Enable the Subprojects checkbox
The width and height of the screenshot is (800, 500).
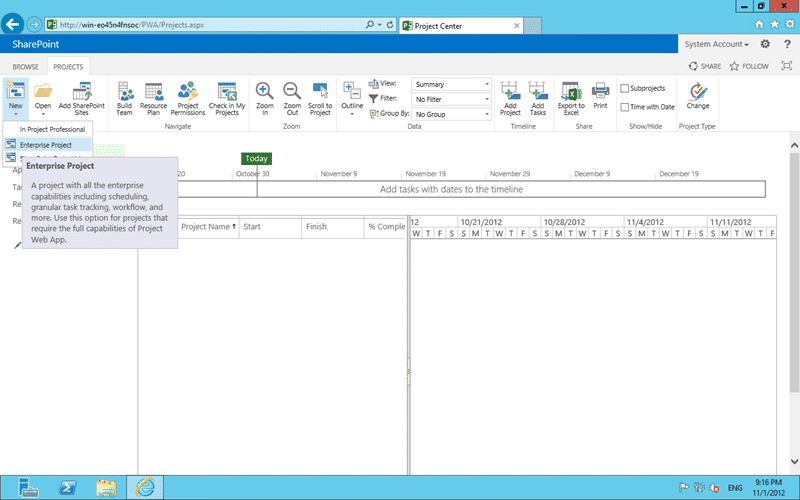[624, 88]
